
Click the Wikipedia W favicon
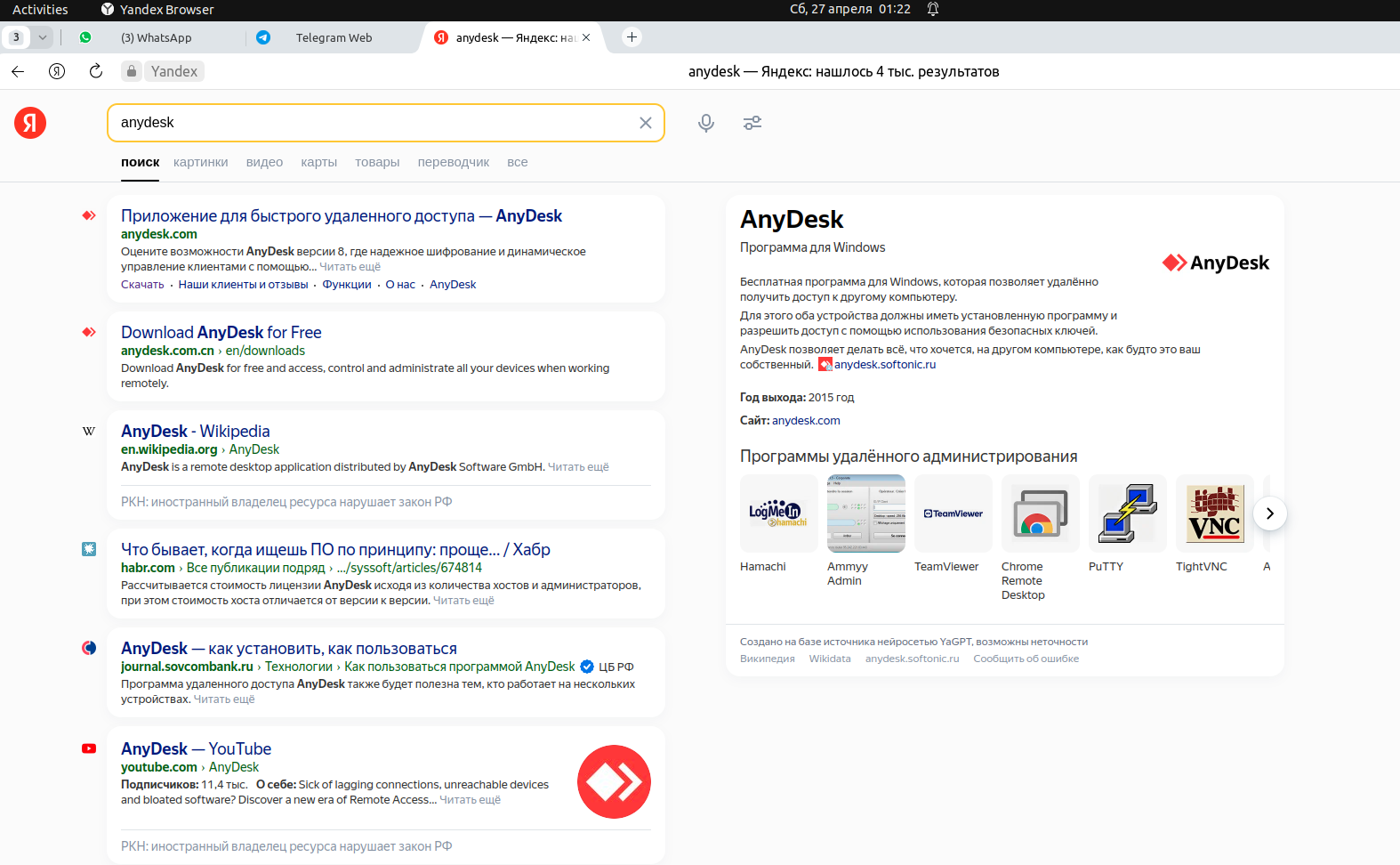pos(89,431)
